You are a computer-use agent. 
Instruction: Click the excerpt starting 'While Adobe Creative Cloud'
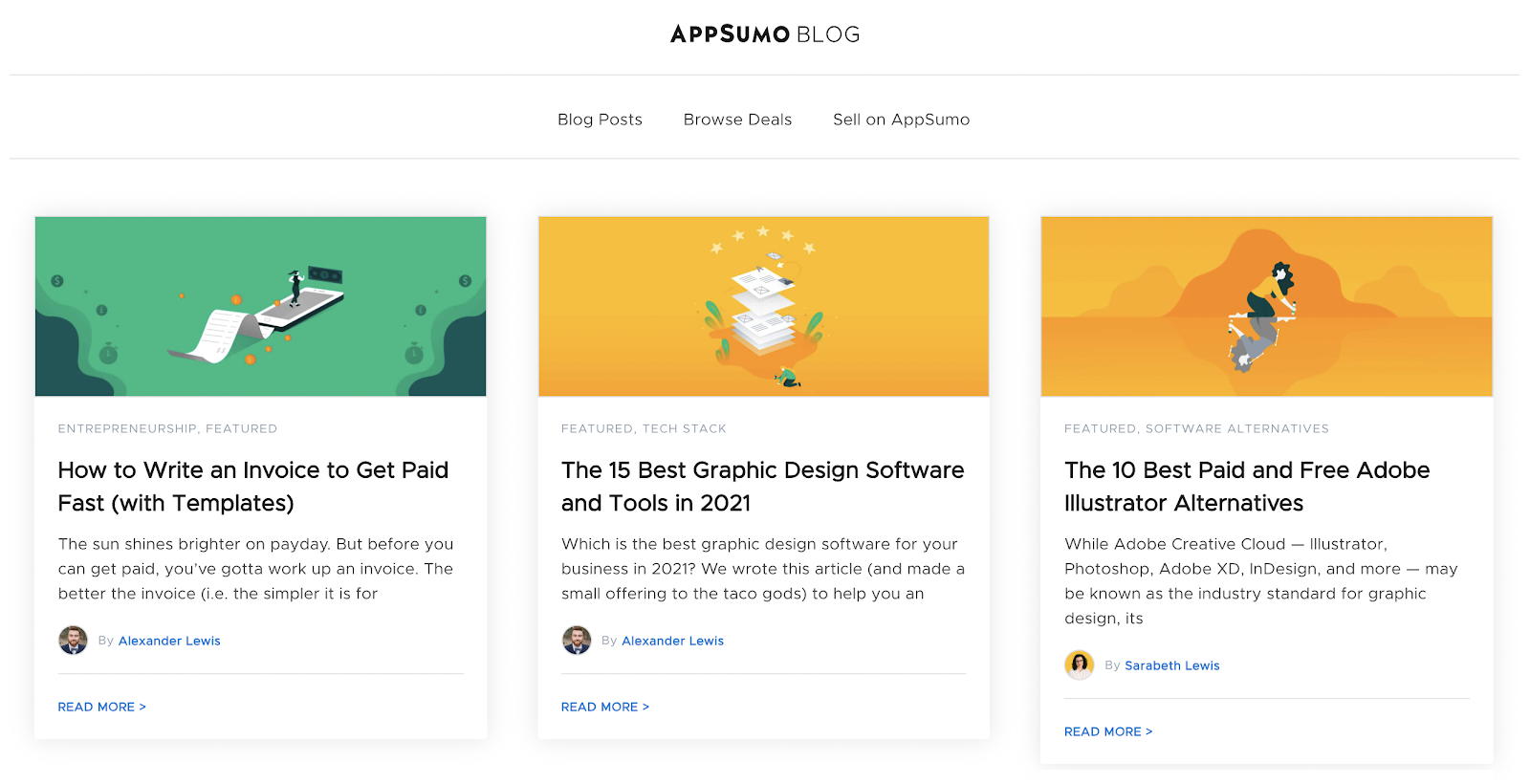[x=1261, y=581]
